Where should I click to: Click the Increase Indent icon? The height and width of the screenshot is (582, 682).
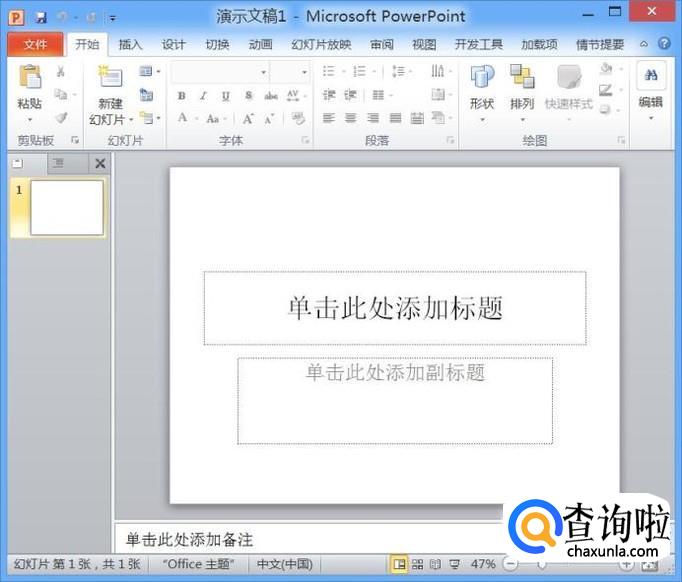[x=351, y=95]
